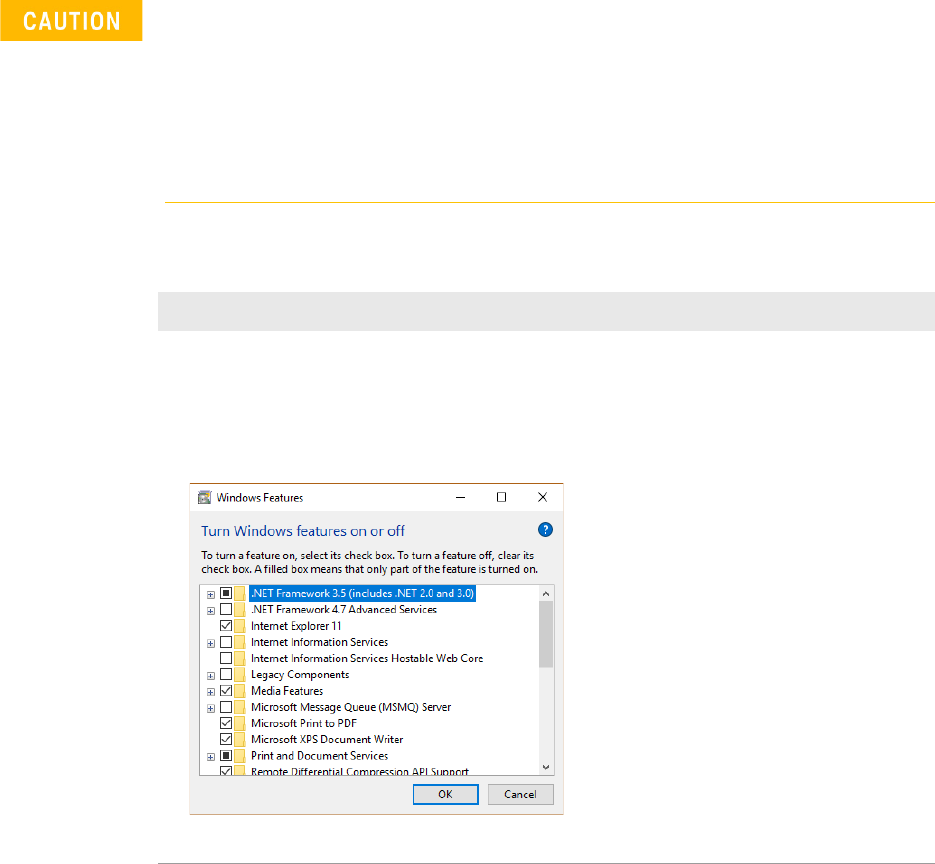Click the folder icon beside Microsoft XPS Document Writer
935x864 pixels.
click(240, 739)
